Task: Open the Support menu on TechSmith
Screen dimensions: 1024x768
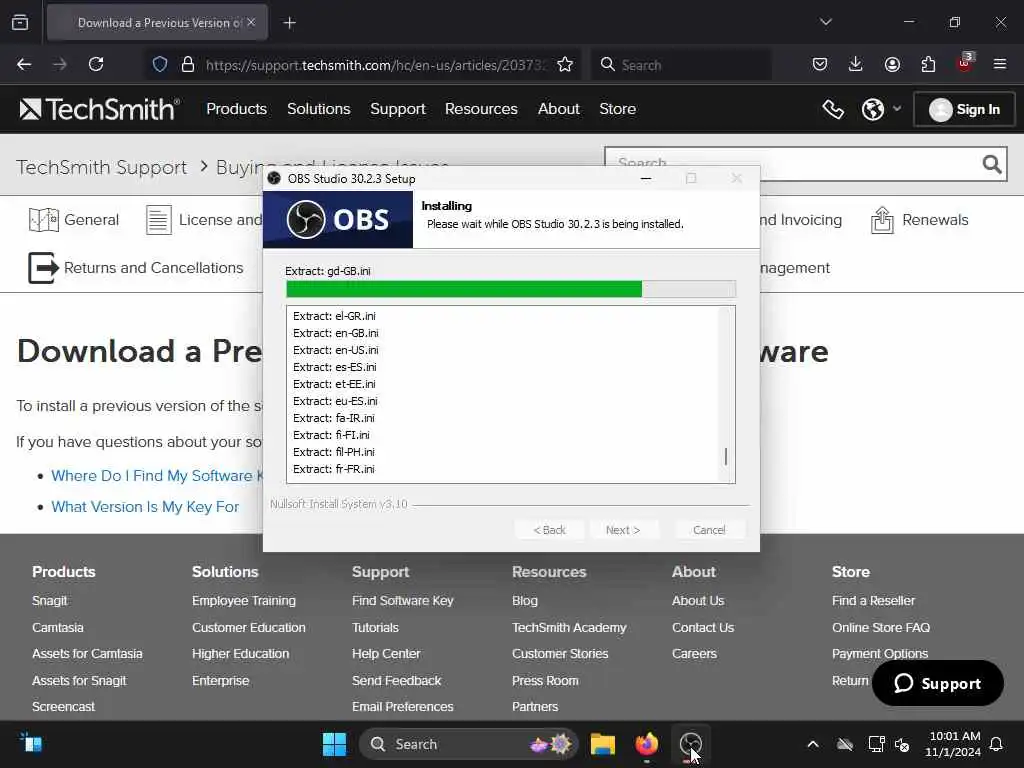Action: click(398, 109)
